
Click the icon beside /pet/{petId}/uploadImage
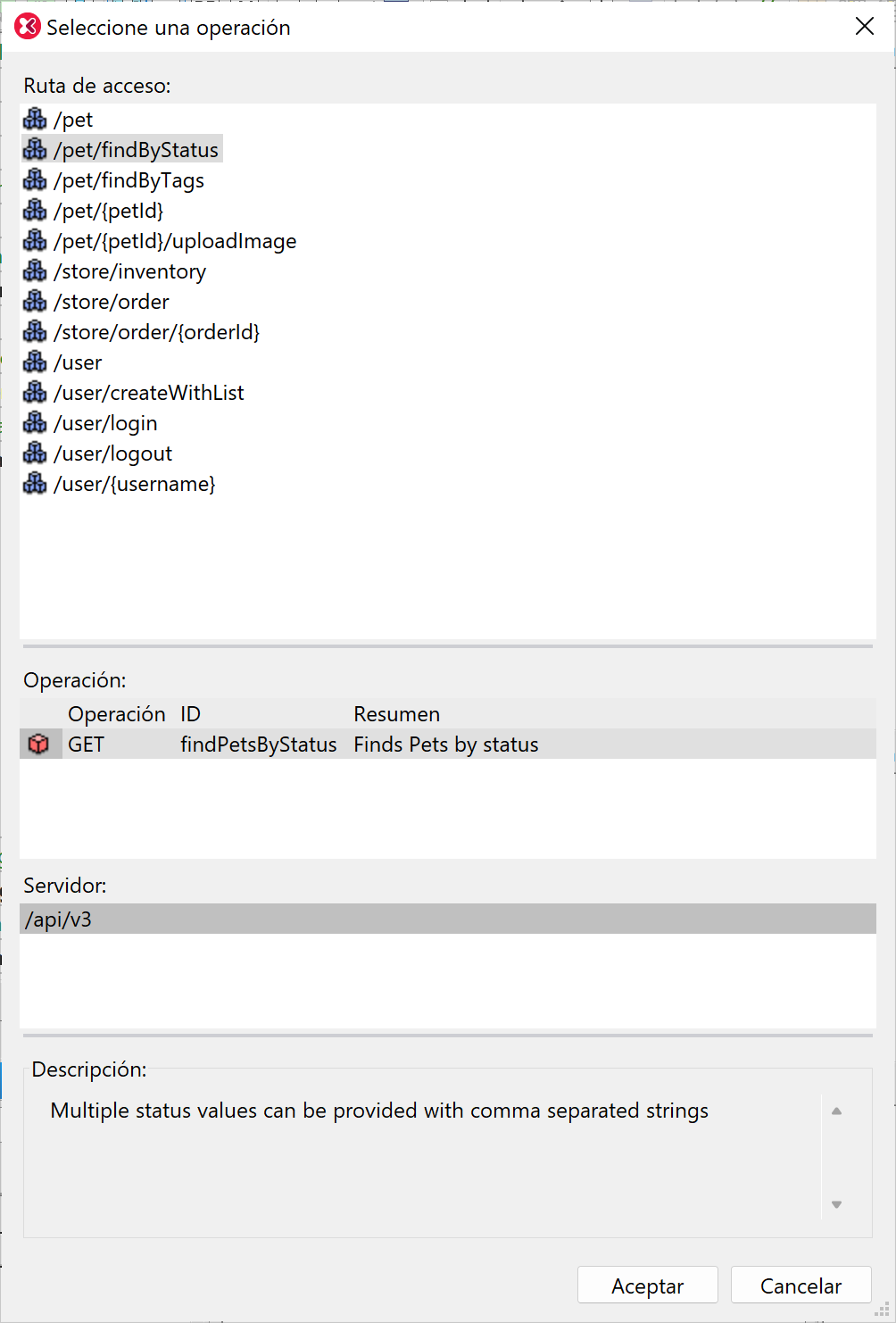(35, 240)
